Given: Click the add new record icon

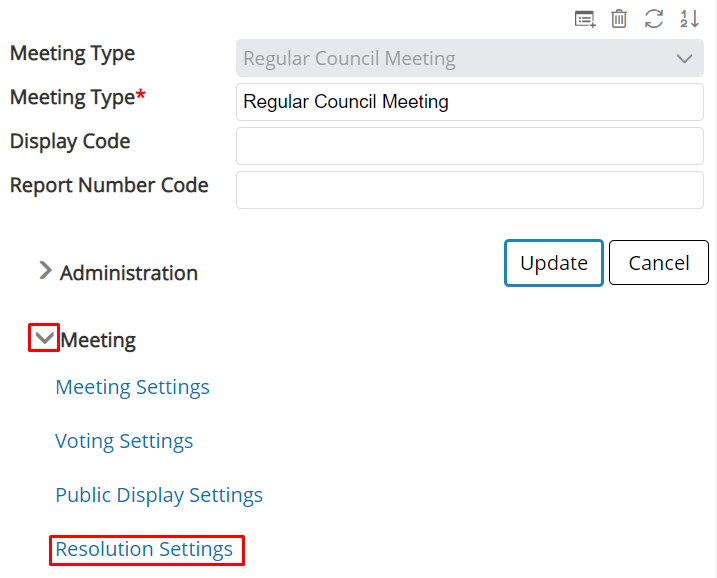Looking at the screenshot, I should [585, 19].
